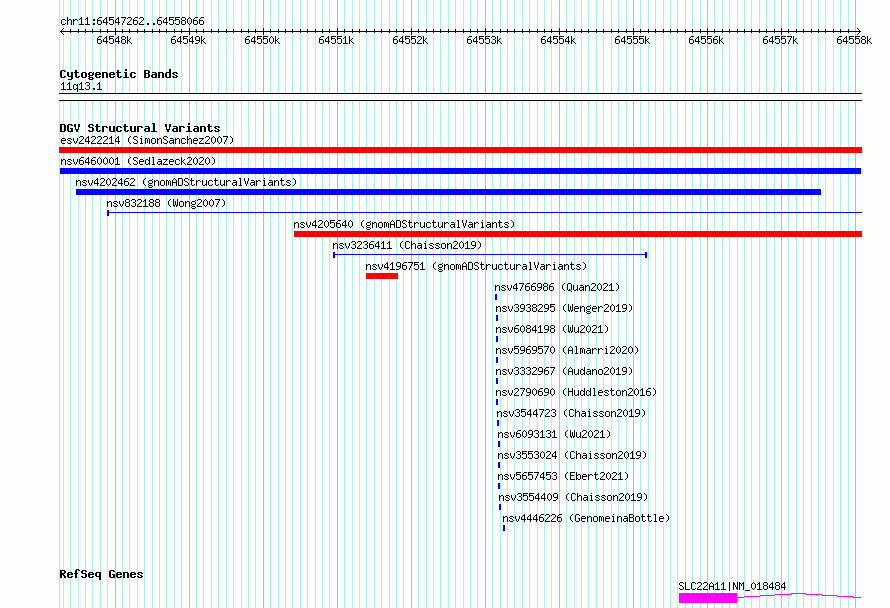Viewport: 890px width, 608px height.
Task: Click the 64556k ruler position
Action: click(706, 40)
